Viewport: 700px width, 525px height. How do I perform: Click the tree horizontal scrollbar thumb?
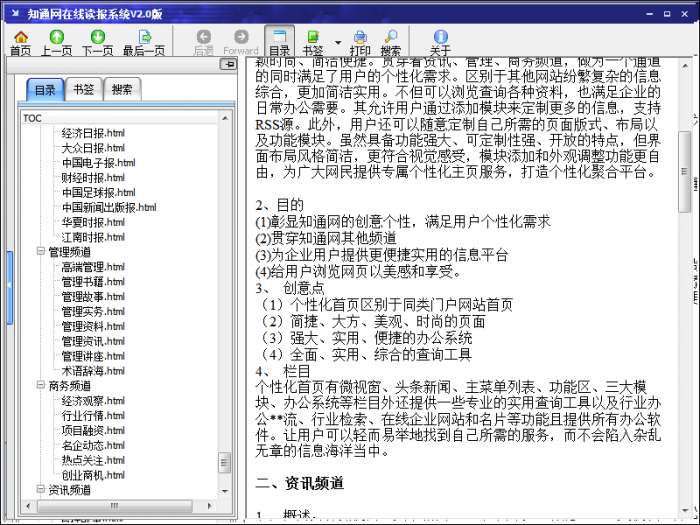[x=115, y=506]
